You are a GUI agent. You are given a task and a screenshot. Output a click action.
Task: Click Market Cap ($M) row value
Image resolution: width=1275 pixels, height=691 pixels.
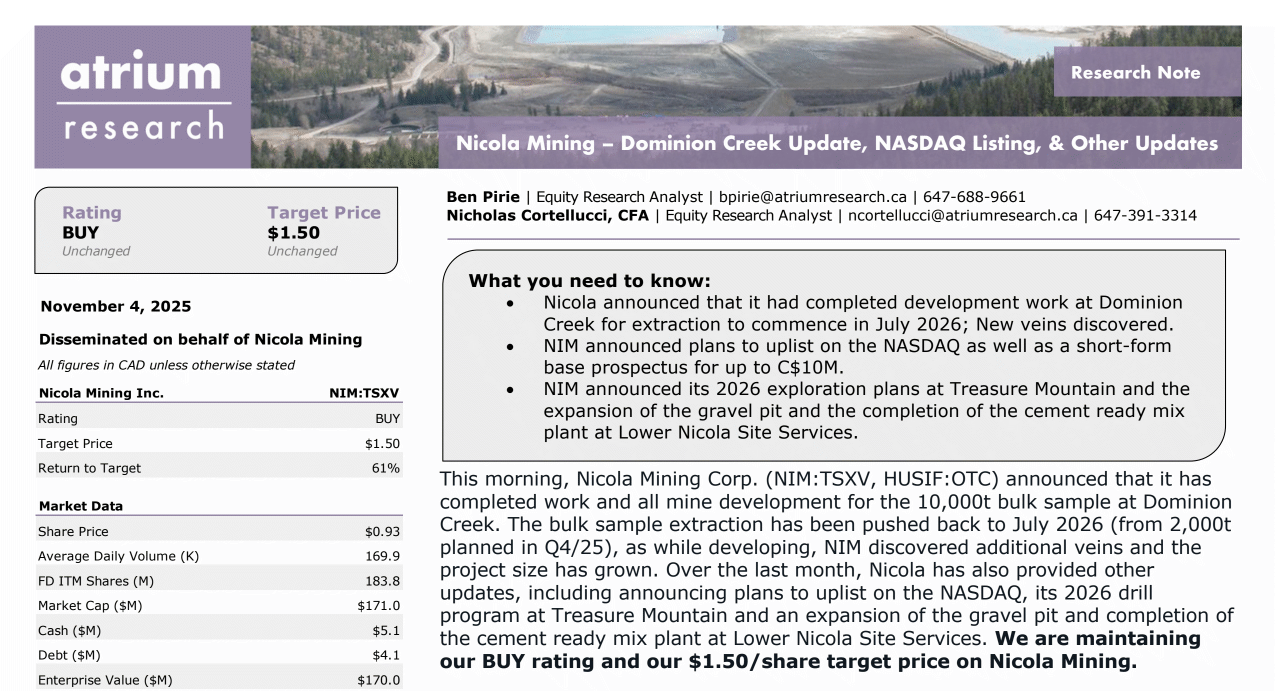click(378, 605)
